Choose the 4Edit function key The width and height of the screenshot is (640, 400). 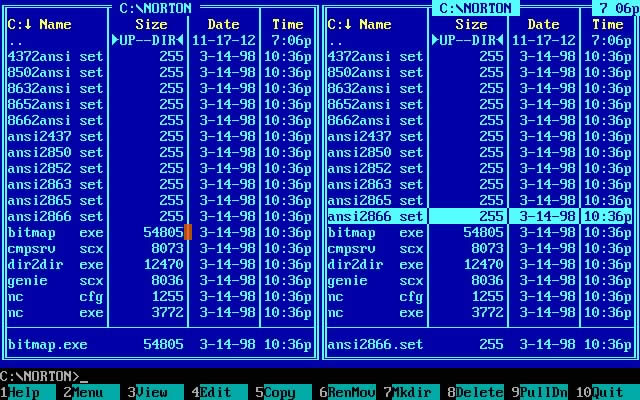(x=220, y=392)
